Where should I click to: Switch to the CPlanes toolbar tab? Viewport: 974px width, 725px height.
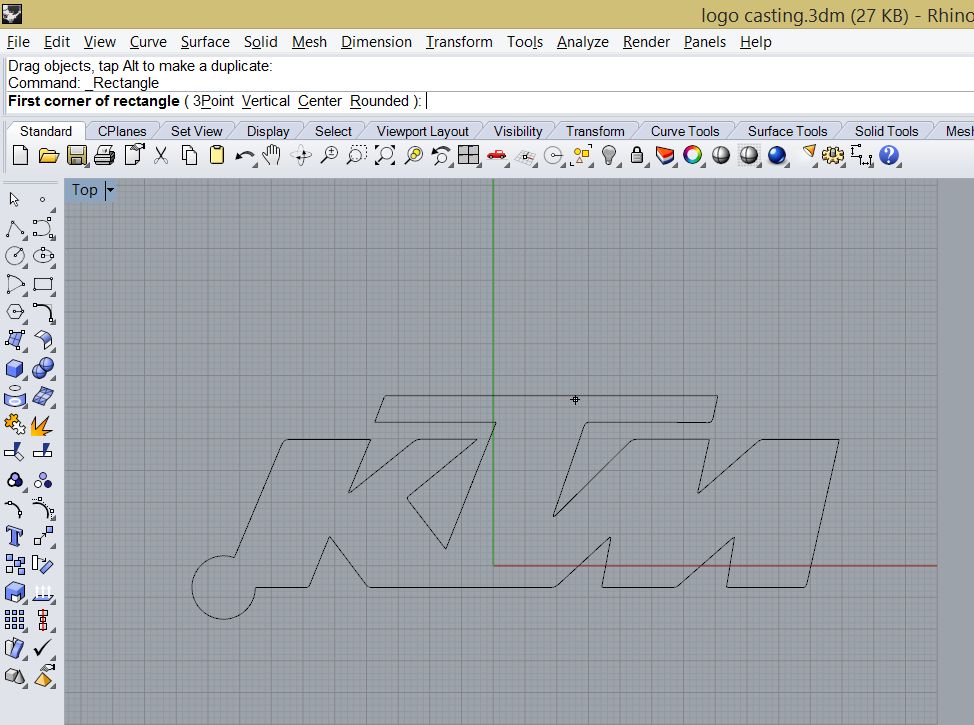tap(122, 131)
